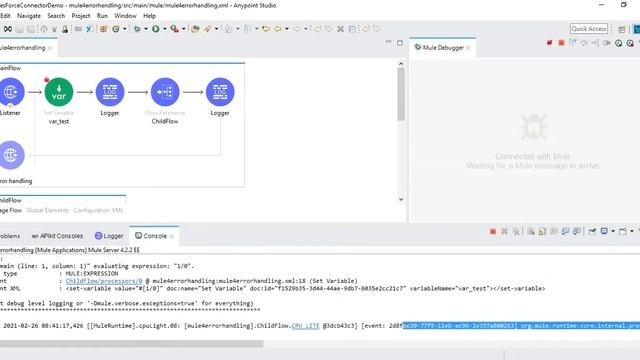Click the red Stop debugger icon

click(x=561, y=43)
